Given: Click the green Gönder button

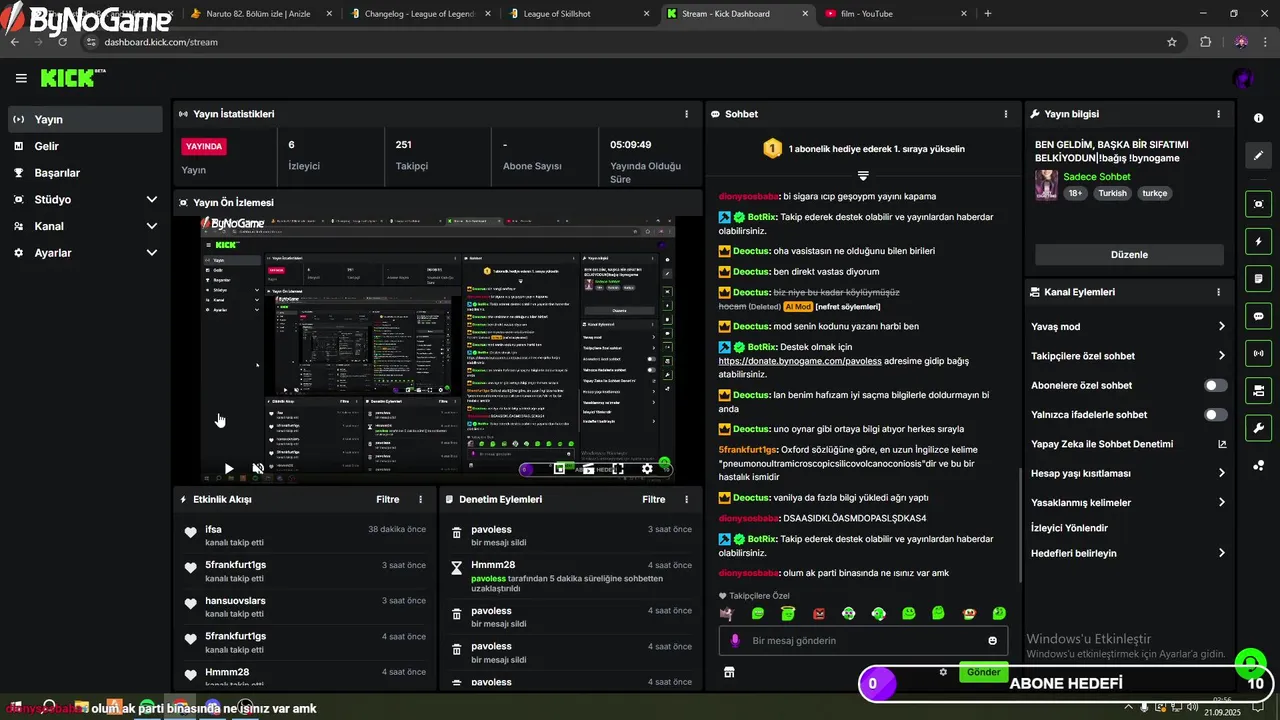Looking at the screenshot, I should pyautogui.click(x=982, y=672).
